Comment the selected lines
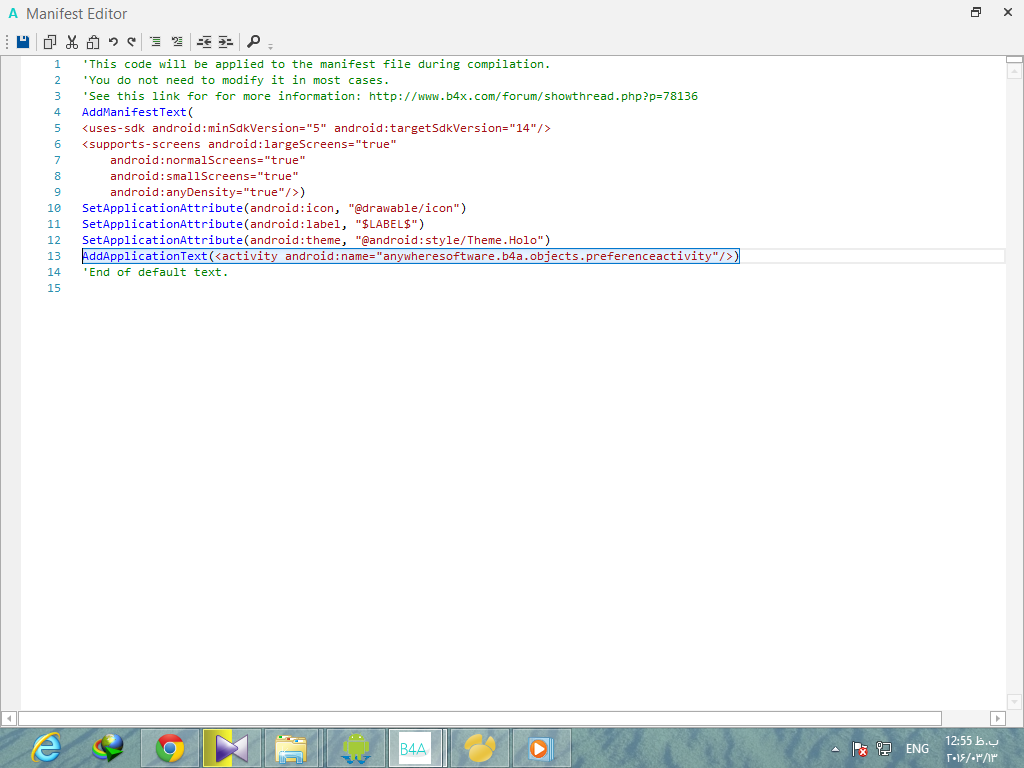1024x768 pixels. pyautogui.click(x=155, y=42)
